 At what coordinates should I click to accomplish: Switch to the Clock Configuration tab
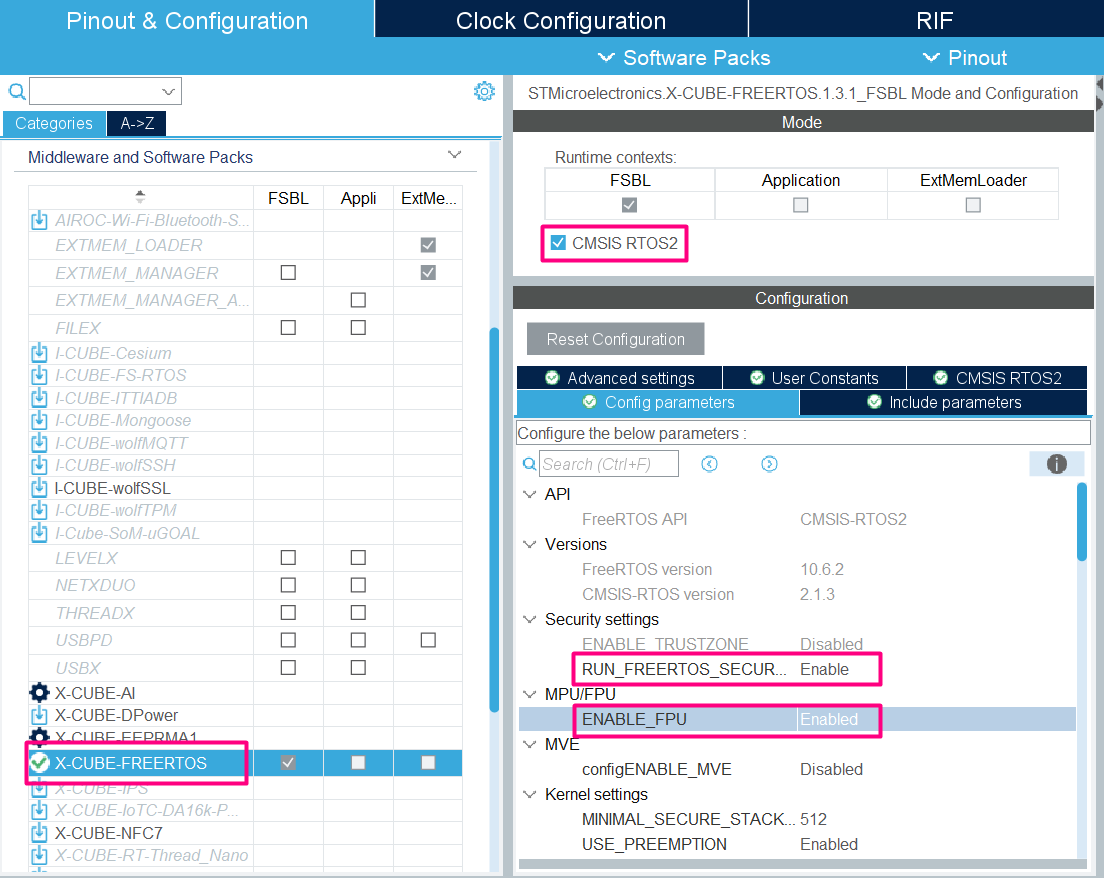(560, 19)
